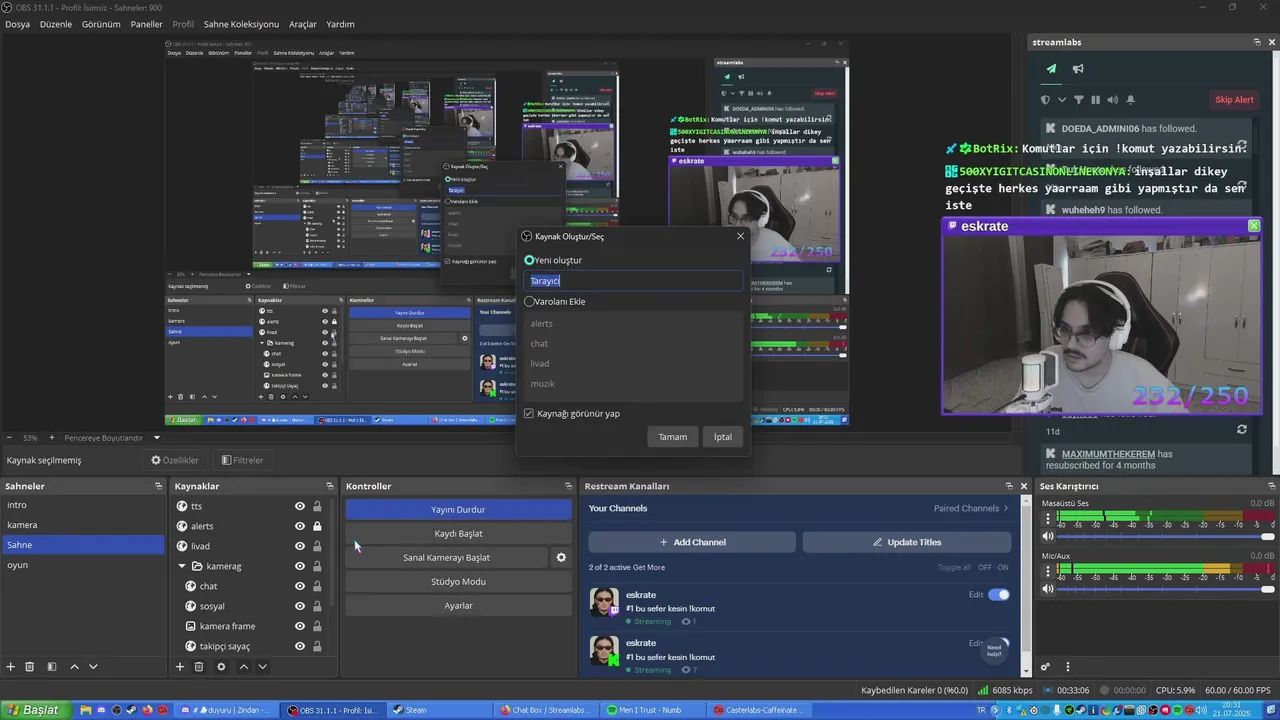This screenshot has height=720, width=1280.
Task: Click Tamam in the source dialog
Action: [673, 437]
